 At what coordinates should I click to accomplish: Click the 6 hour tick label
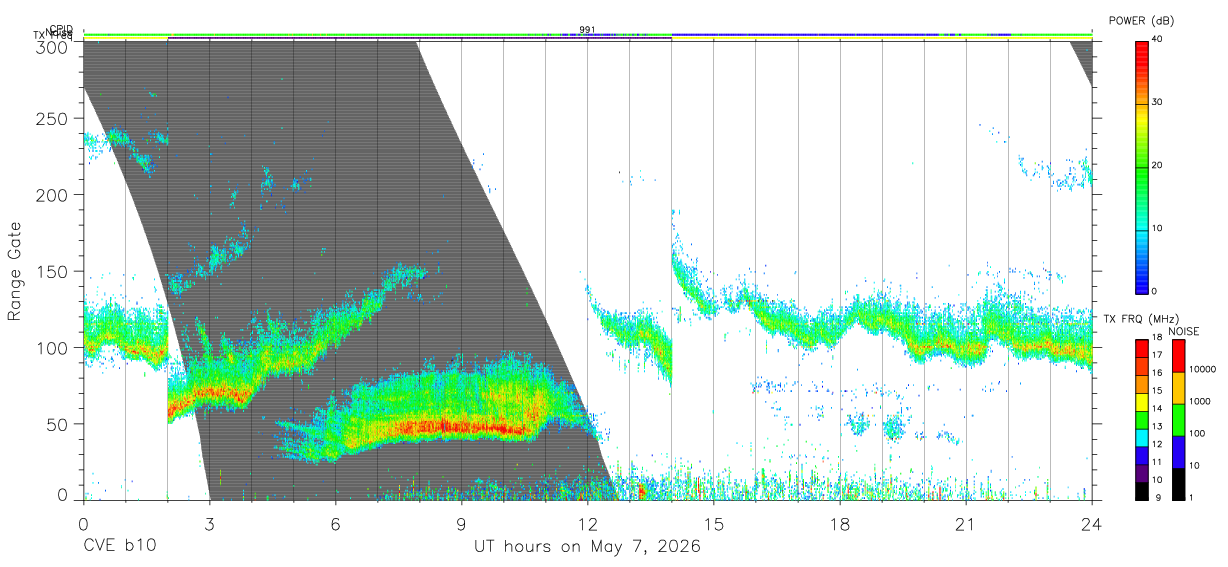[335, 524]
